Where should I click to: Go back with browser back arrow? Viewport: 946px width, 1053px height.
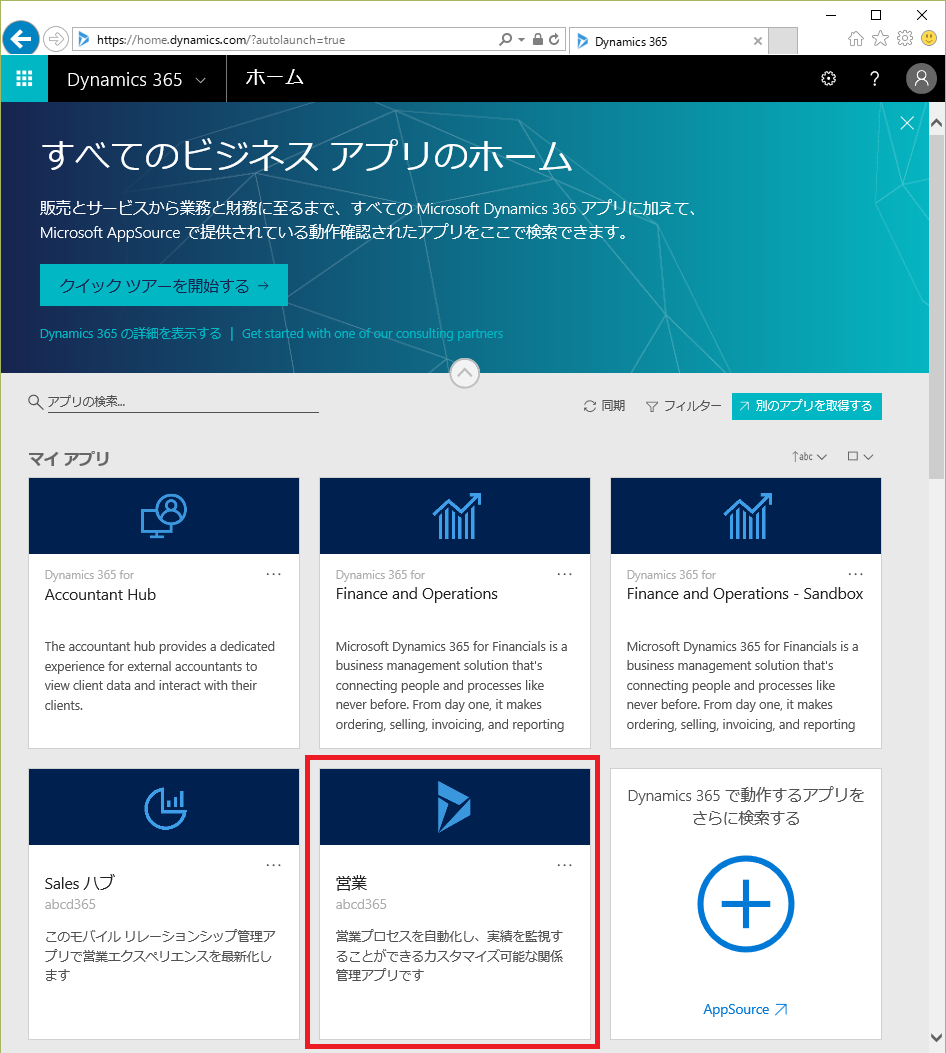[21, 39]
